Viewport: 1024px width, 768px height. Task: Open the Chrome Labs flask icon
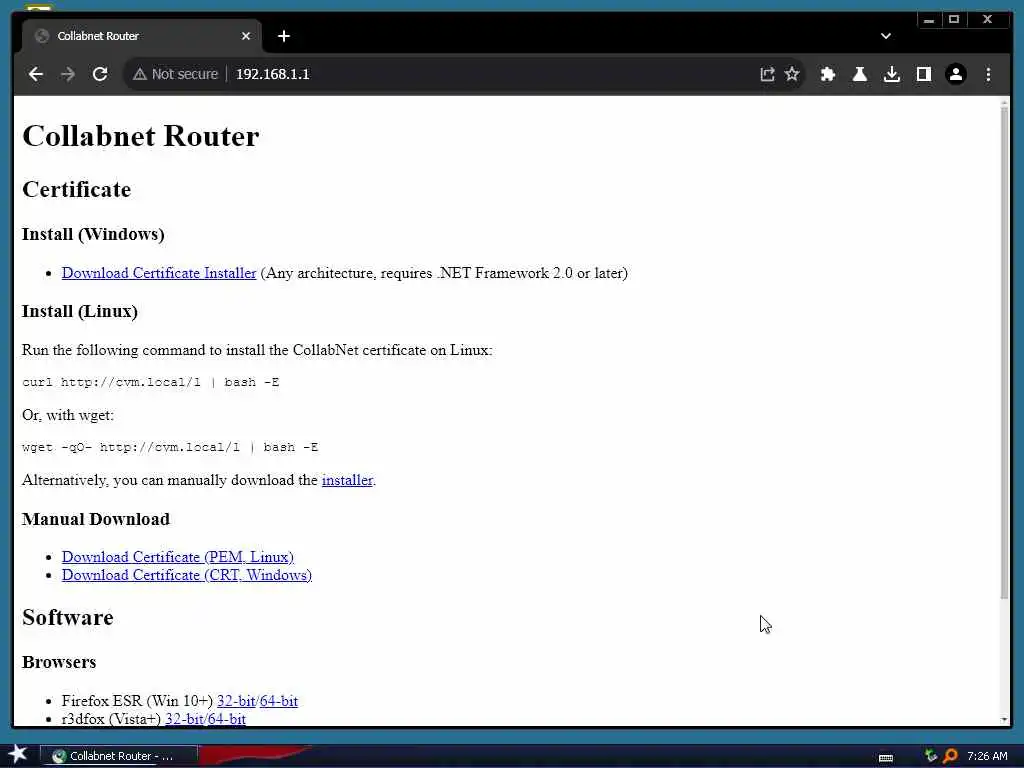click(x=859, y=74)
